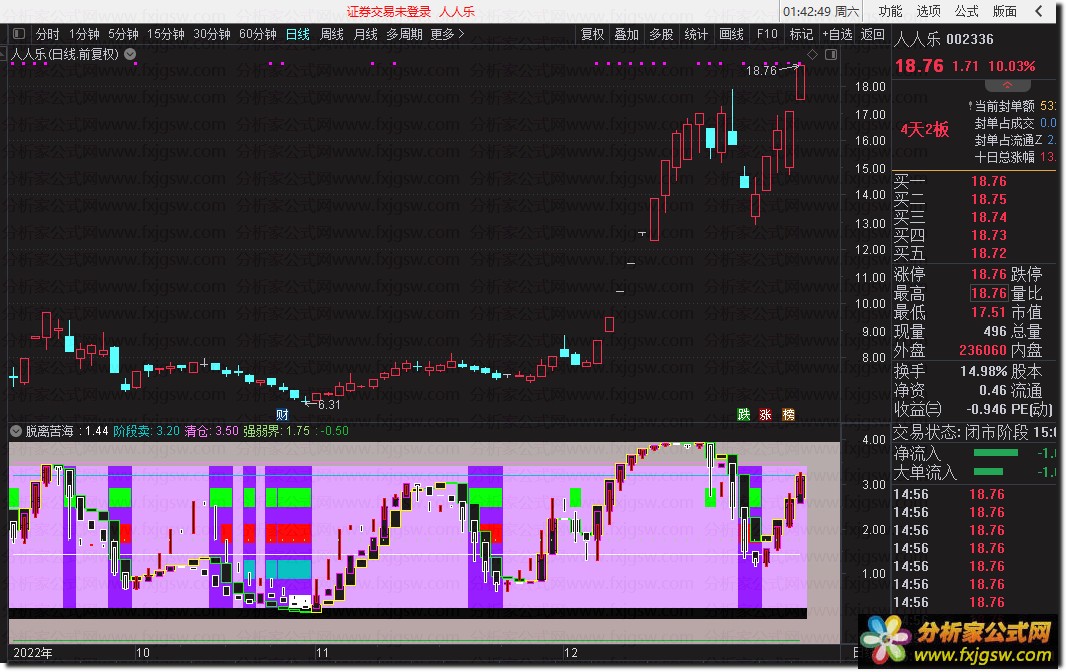The height and width of the screenshot is (672, 1068).
Task: Click the 强弱界 1.75 indicator label
Action: point(277,431)
